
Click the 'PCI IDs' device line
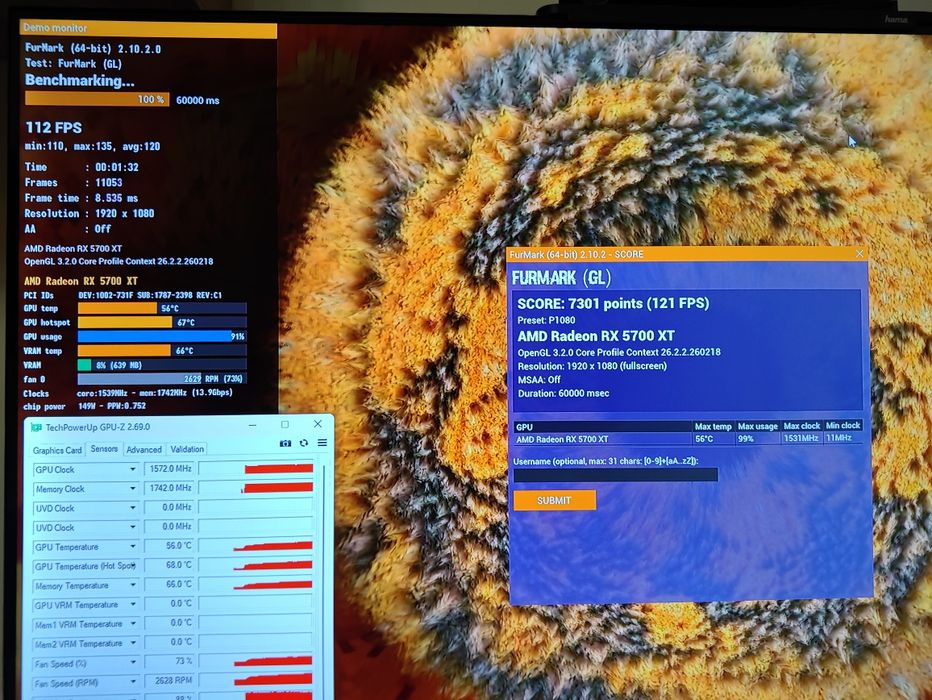[x=122, y=295]
